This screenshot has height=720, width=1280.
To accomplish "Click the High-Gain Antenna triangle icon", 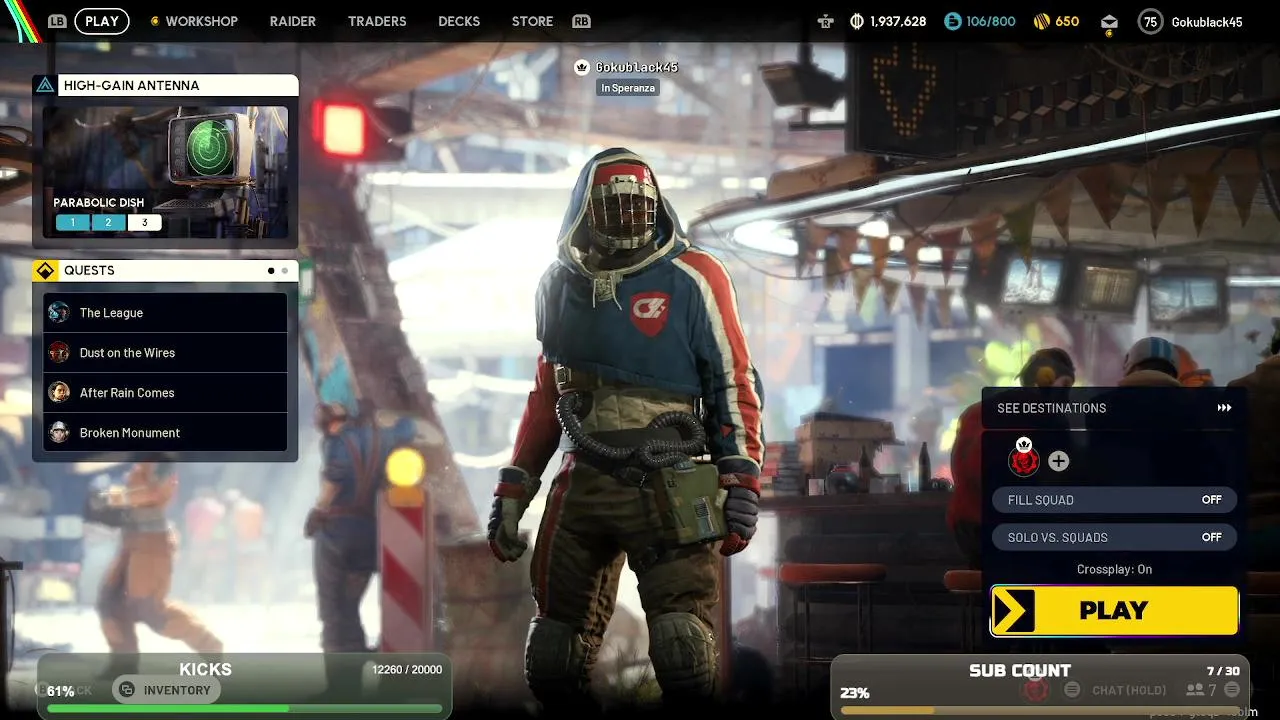I will tap(45, 85).
